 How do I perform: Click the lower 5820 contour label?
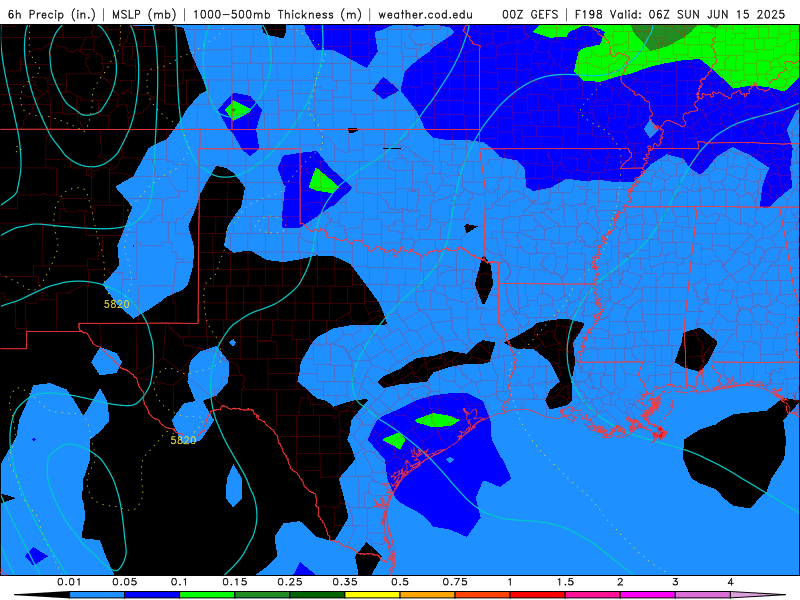click(x=183, y=440)
